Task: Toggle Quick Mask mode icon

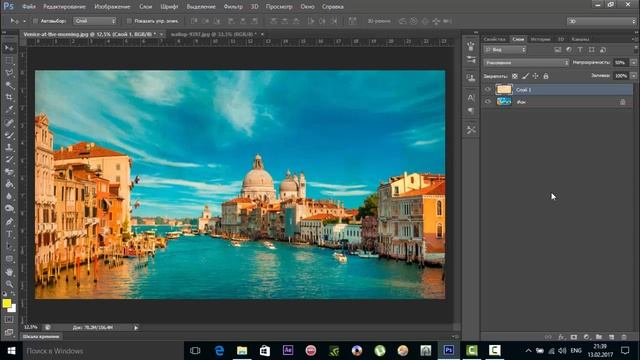Action: [x=9, y=320]
